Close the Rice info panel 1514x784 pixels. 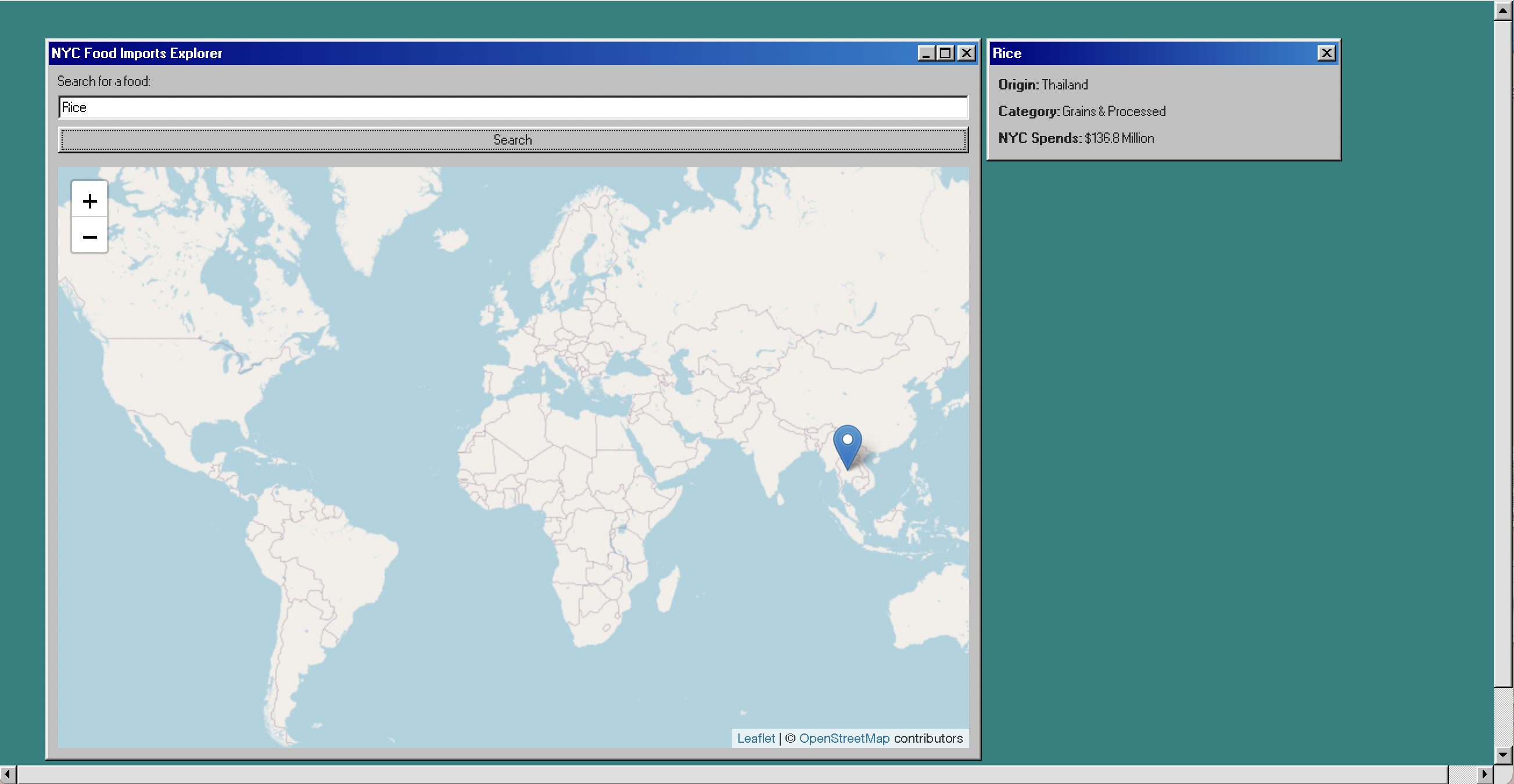click(1326, 53)
